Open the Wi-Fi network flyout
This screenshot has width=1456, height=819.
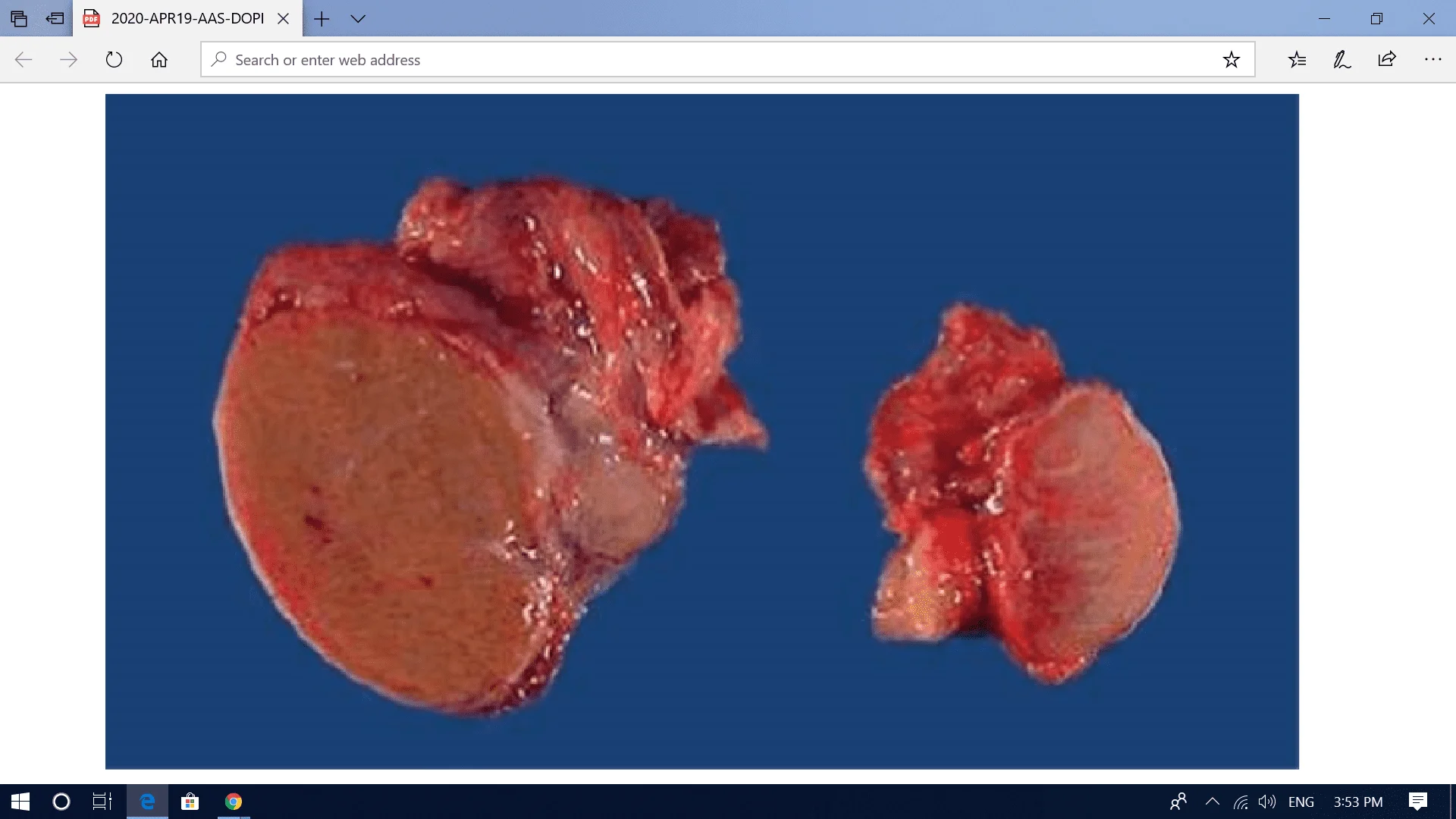(x=1241, y=802)
